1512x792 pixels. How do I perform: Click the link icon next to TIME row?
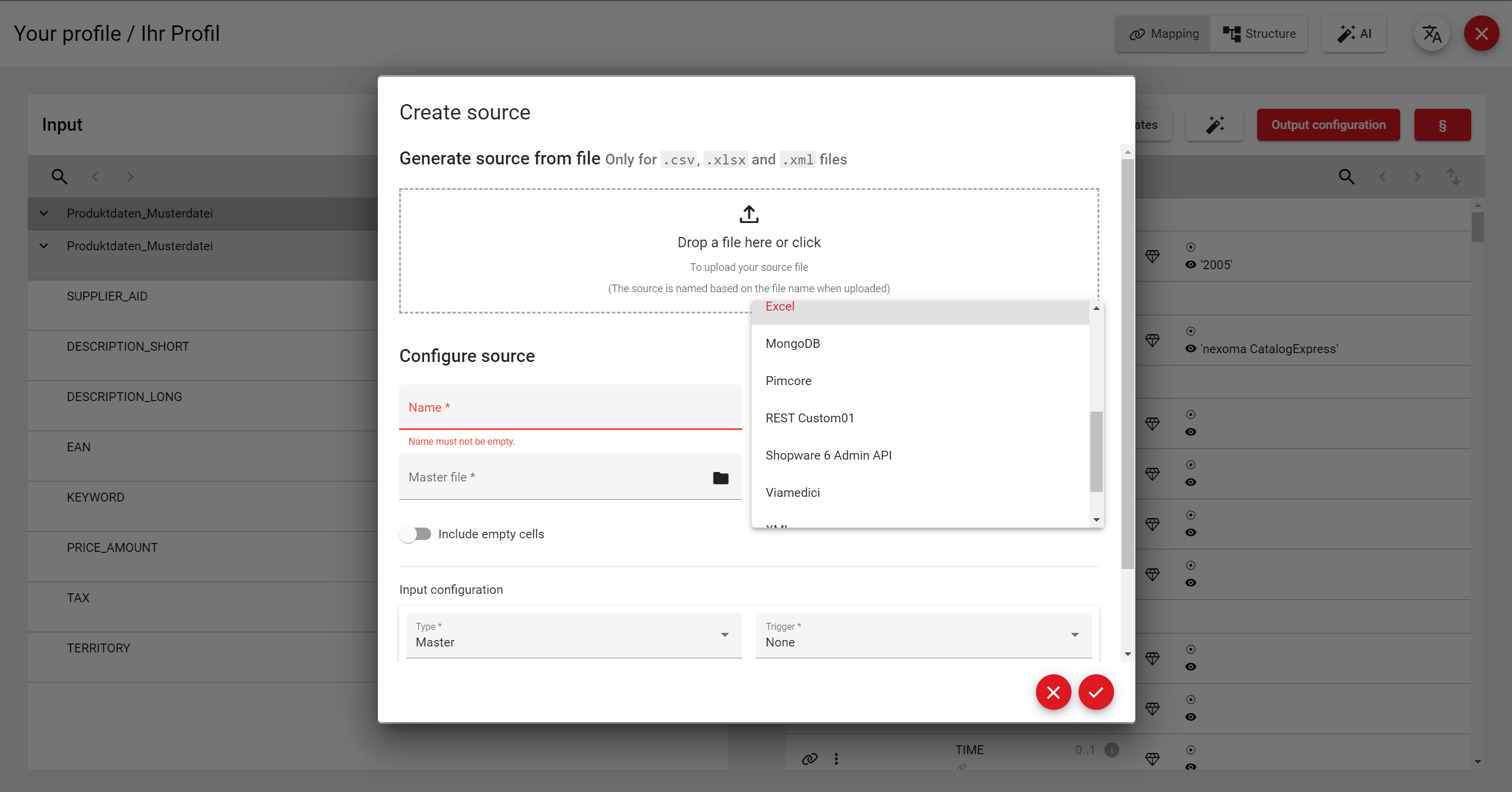point(810,758)
